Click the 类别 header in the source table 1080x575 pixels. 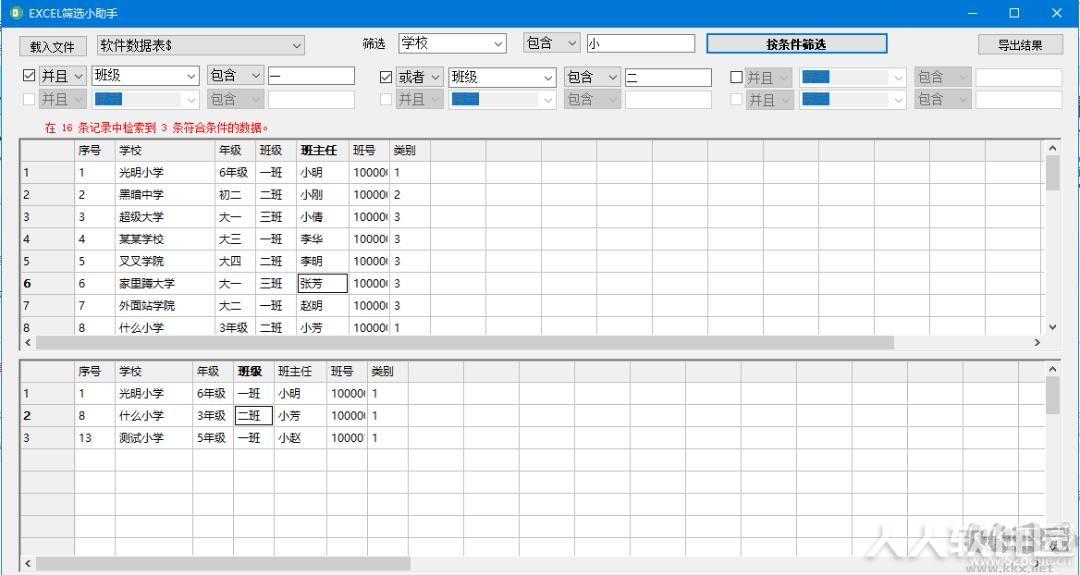coord(411,150)
